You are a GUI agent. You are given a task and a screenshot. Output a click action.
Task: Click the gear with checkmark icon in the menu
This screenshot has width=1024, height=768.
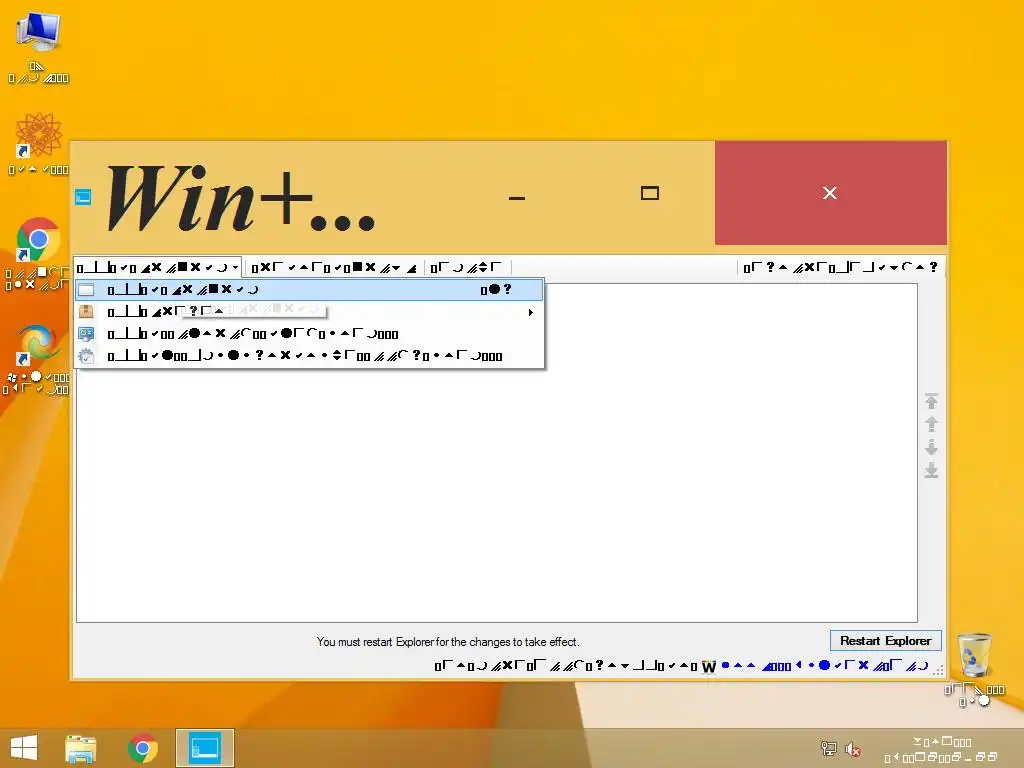[x=86, y=356]
